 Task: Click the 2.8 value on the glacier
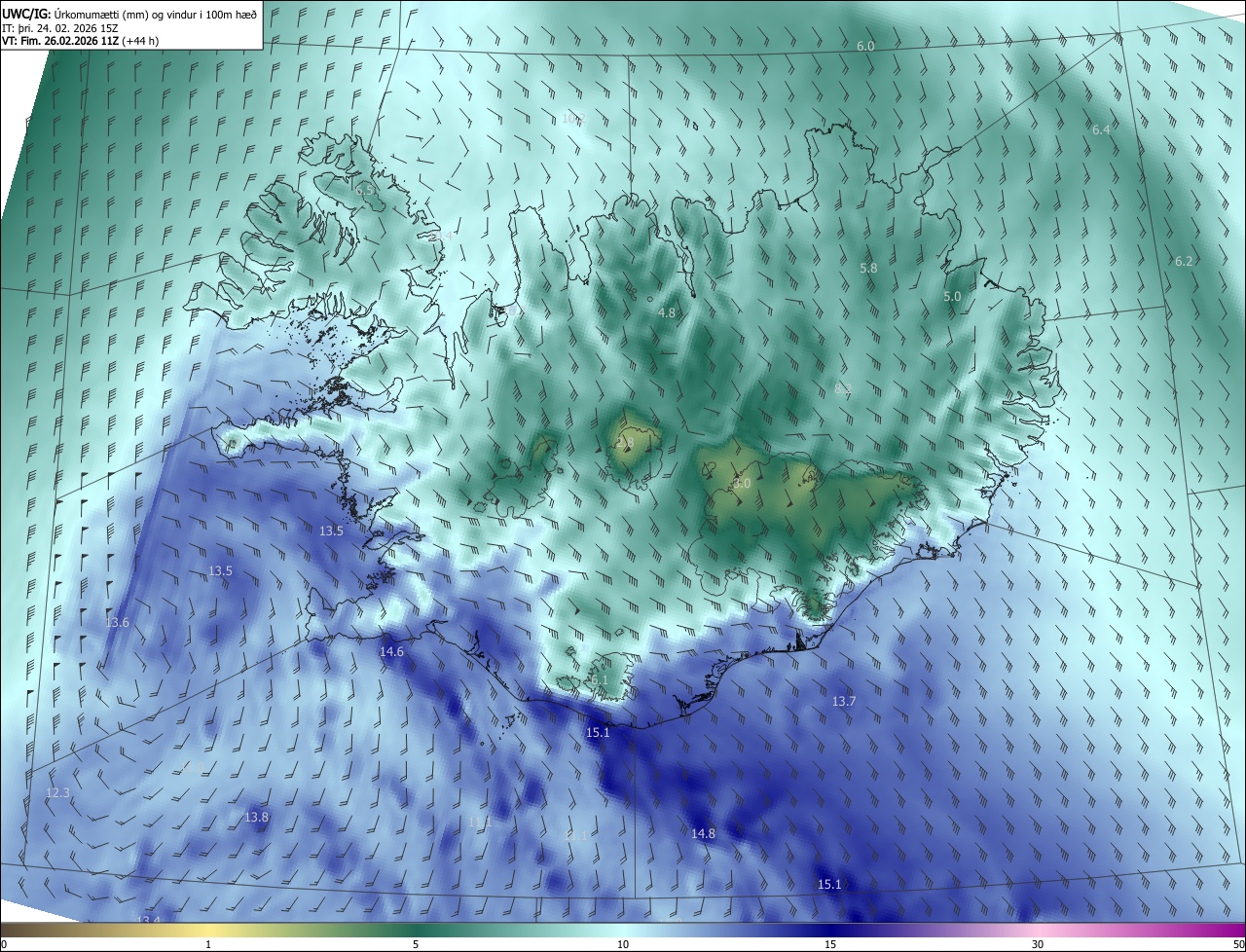624,443
